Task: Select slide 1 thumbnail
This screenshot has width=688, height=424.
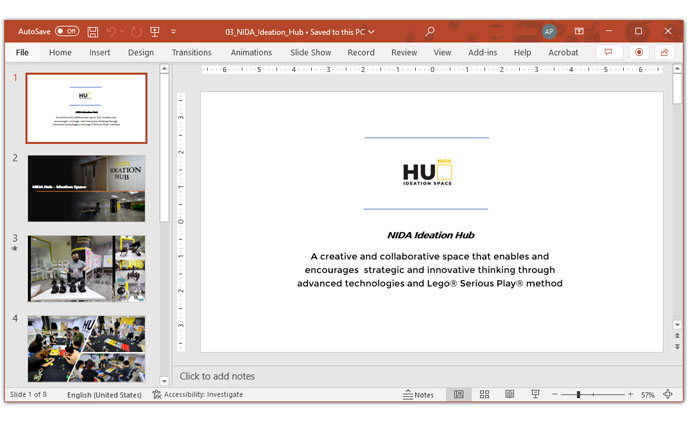Action: (x=86, y=108)
